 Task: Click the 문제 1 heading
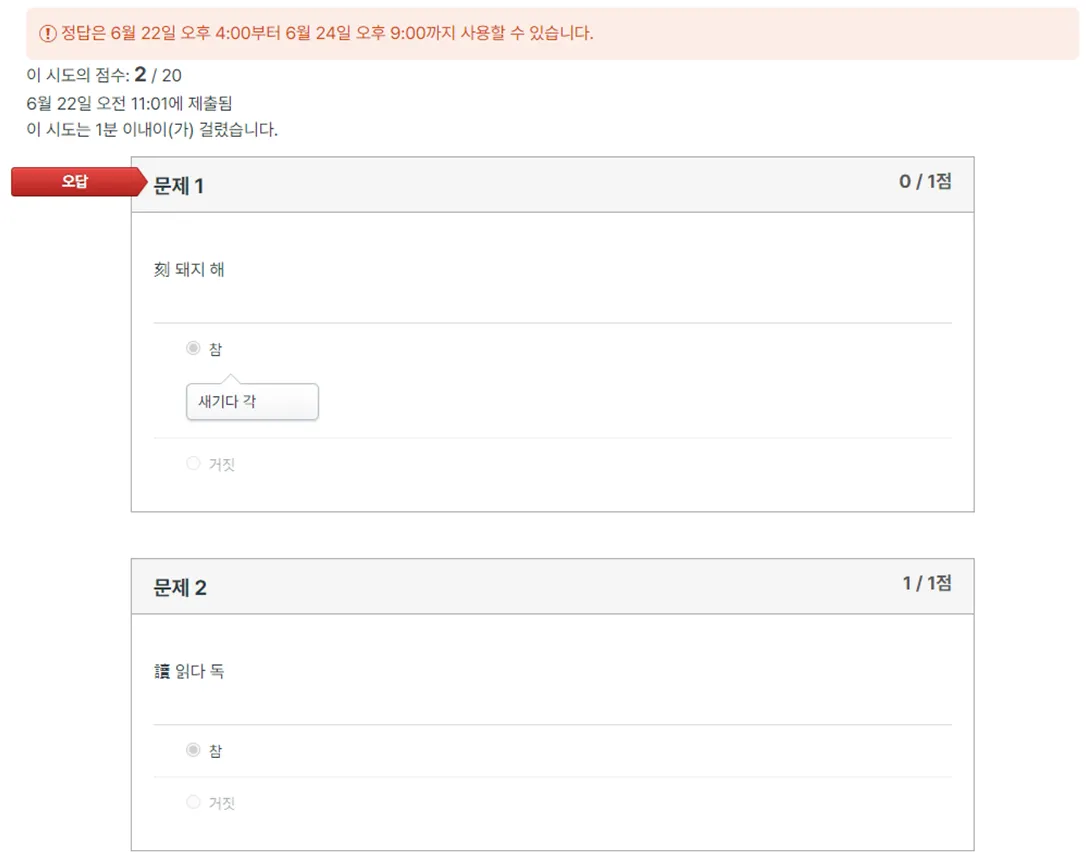click(x=178, y=186)
